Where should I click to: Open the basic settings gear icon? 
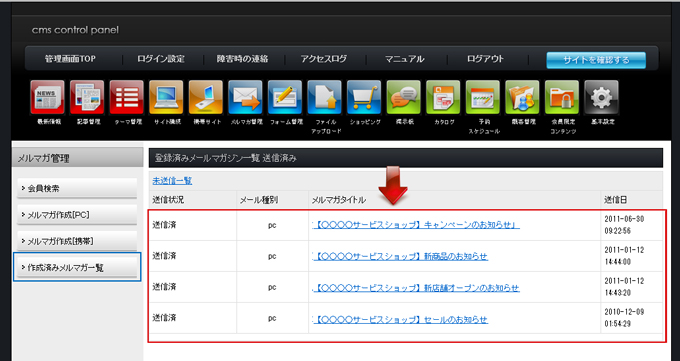tap(602, 97)
